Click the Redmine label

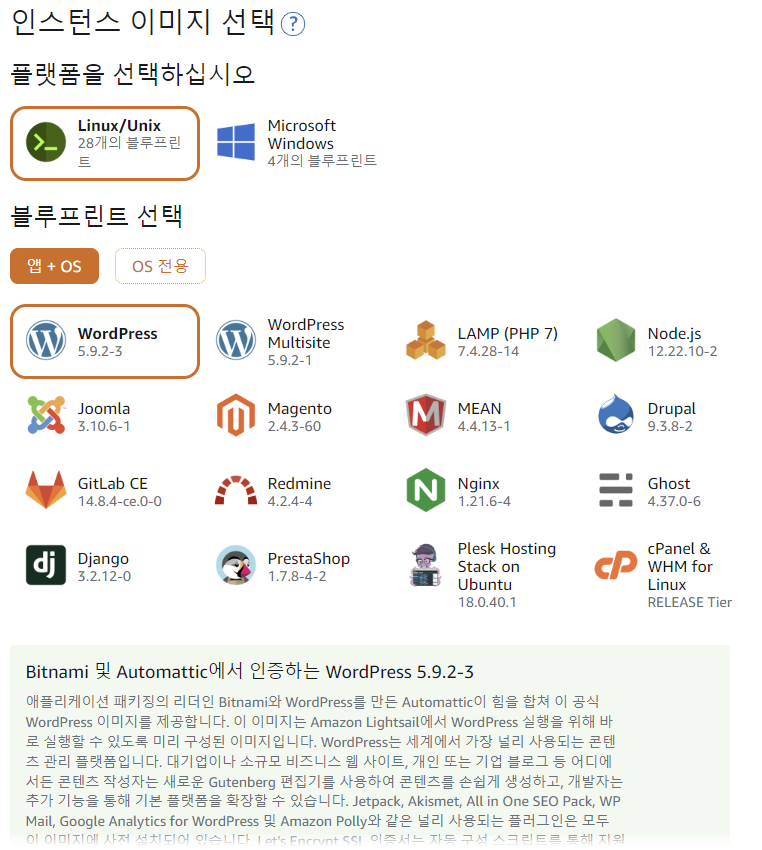click(299, 484)
